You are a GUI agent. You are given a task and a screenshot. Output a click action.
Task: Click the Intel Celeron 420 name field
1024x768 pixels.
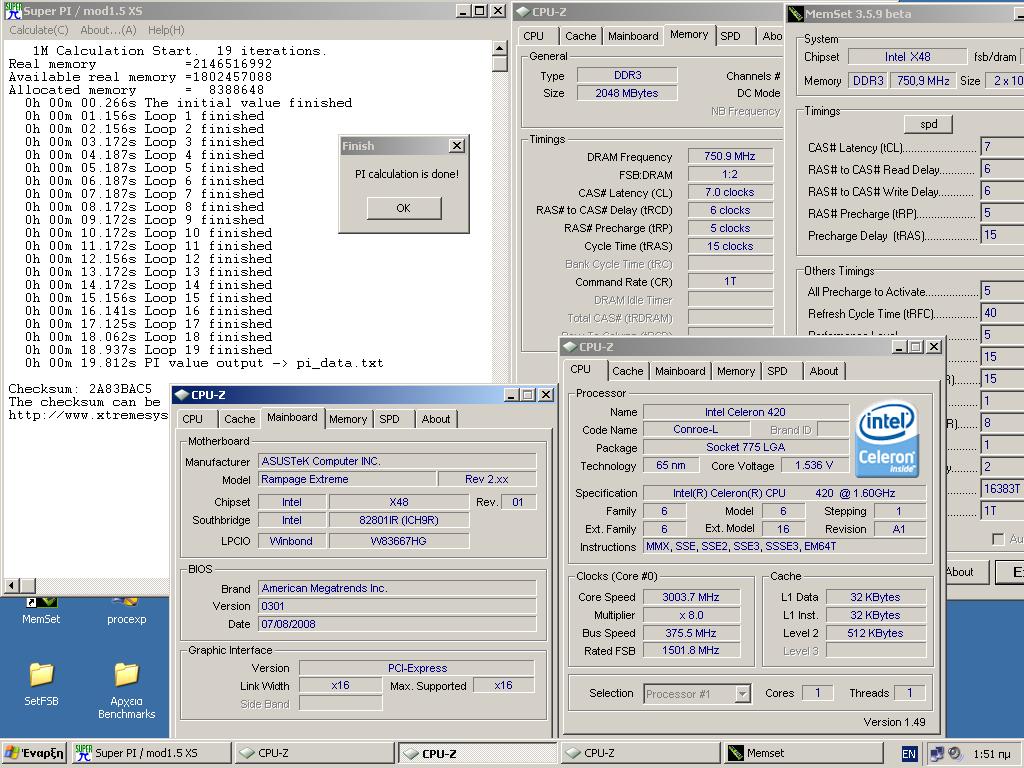745,412
